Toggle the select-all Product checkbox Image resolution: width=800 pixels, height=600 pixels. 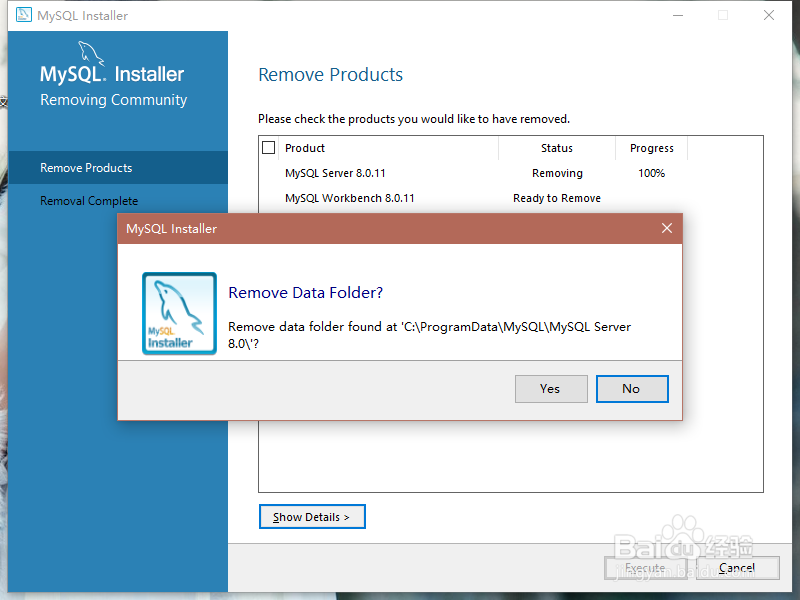(x=268, y=147)
